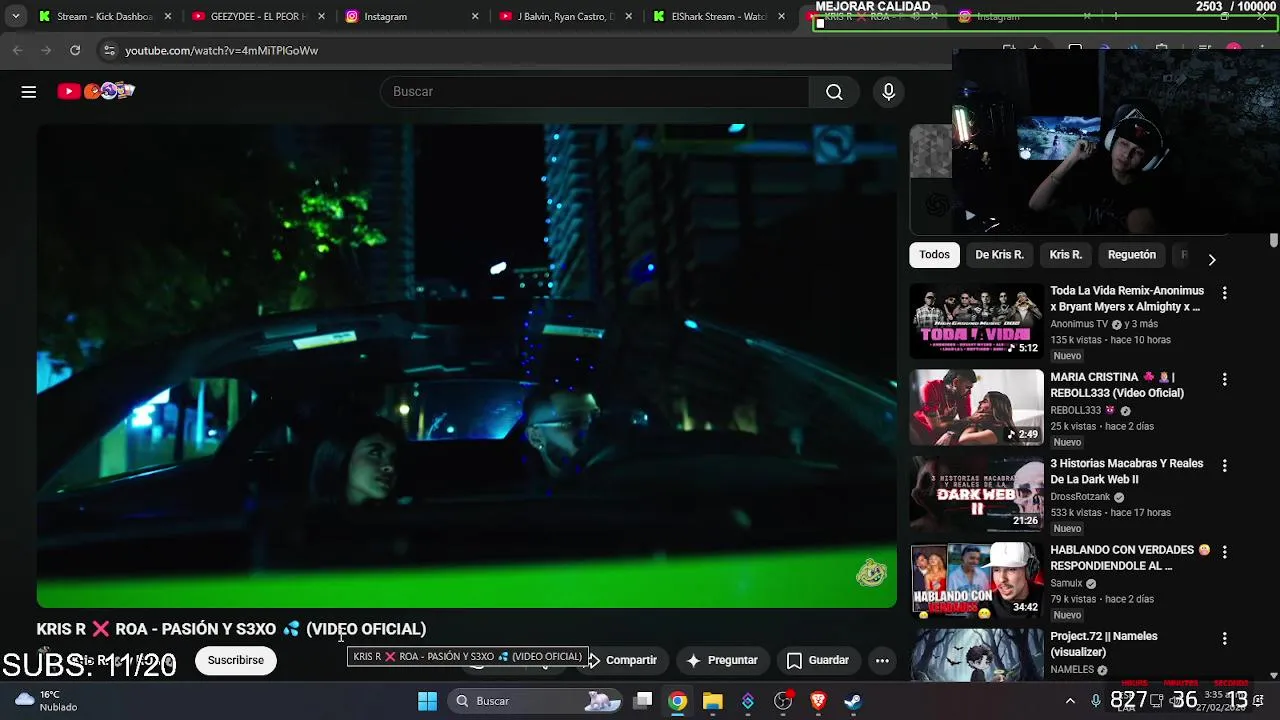Open MARIA CRISTINA video thumbnail
Image resolution: width=1280 pixels, height=720 pixels.
[976, 408]
